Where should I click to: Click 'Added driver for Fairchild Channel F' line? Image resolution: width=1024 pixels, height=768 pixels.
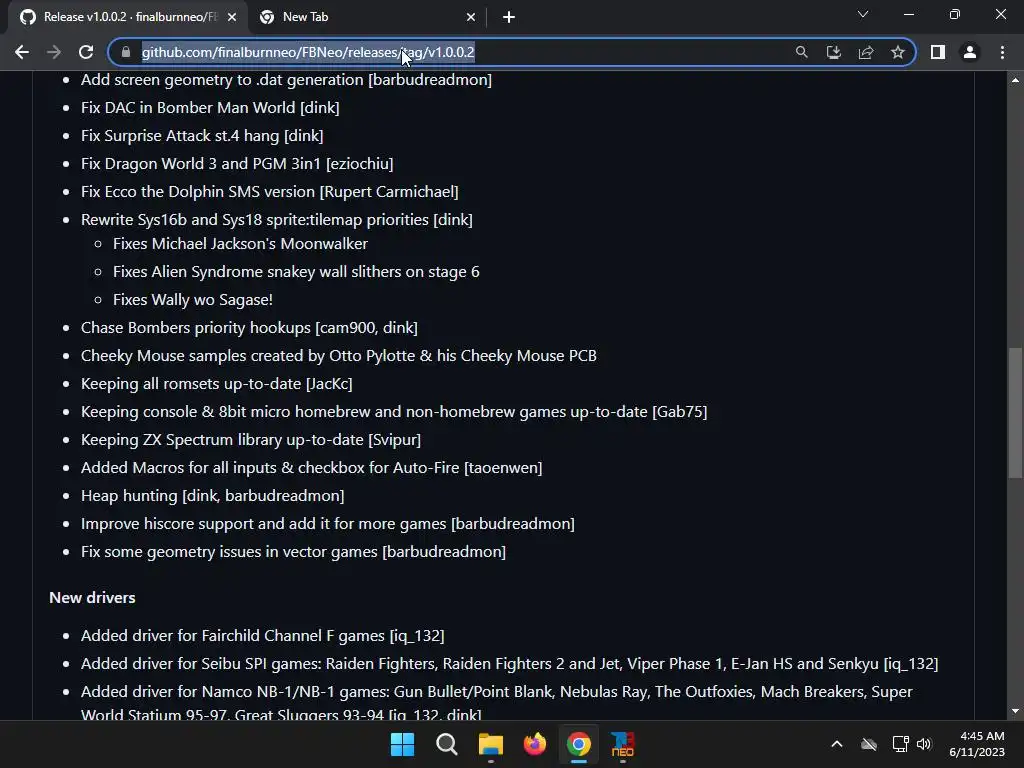(263, 636)
